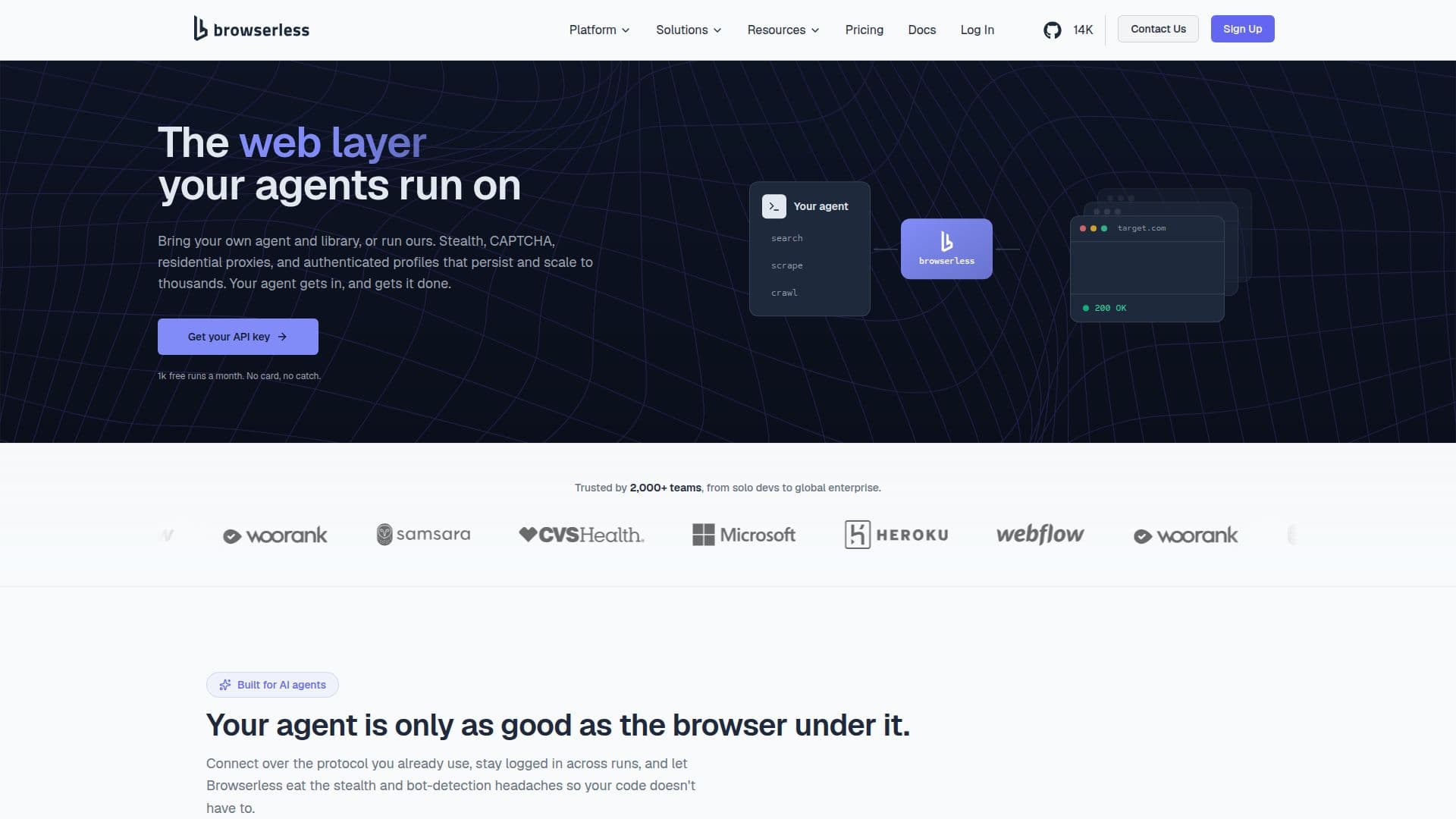Screen dimensions: 1456x819
Task: Click '1k free runs a month' note
Action: point(239,376)
